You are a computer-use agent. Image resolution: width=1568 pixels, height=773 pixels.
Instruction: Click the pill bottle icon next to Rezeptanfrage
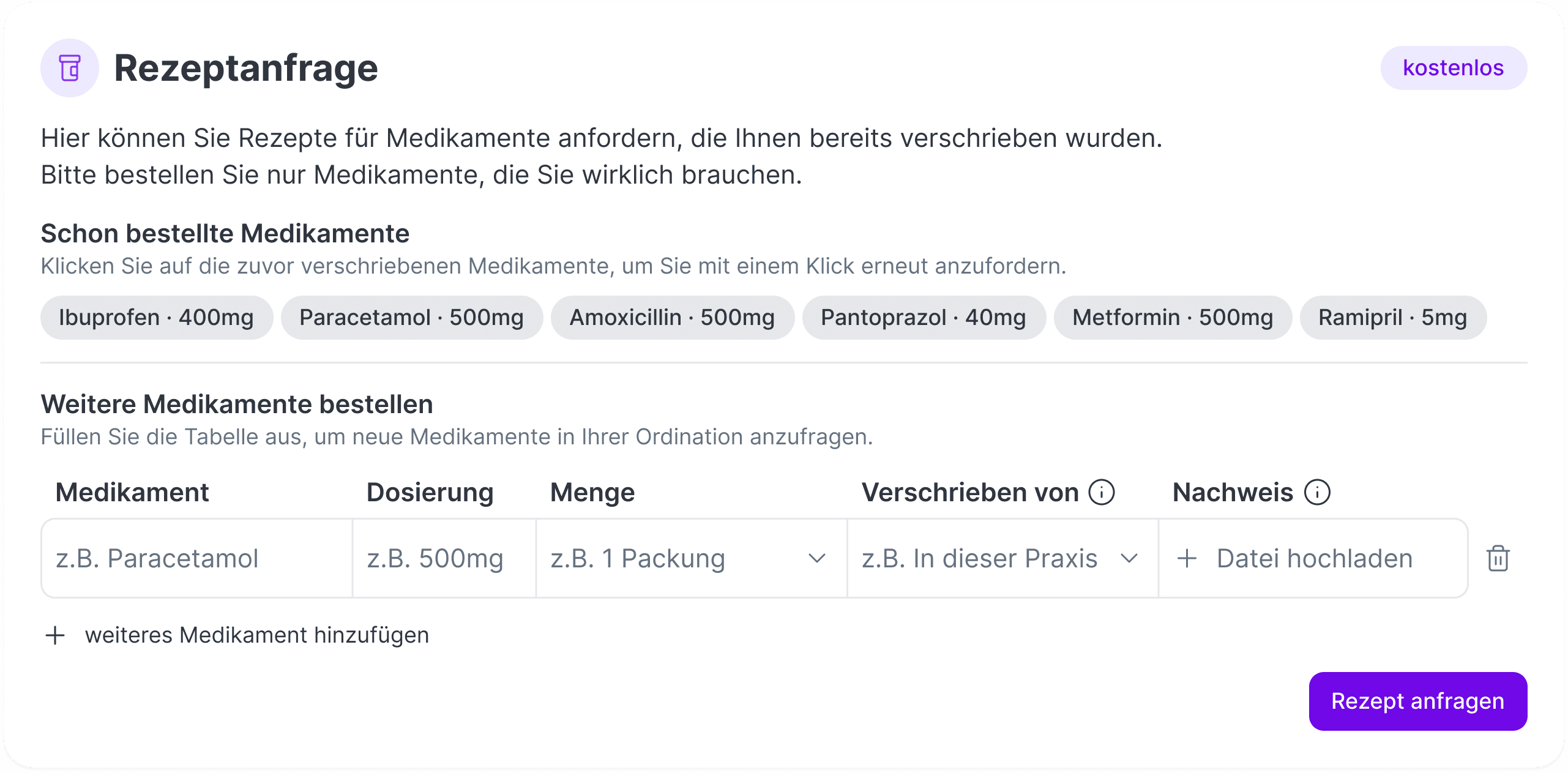tap(69, 67)
